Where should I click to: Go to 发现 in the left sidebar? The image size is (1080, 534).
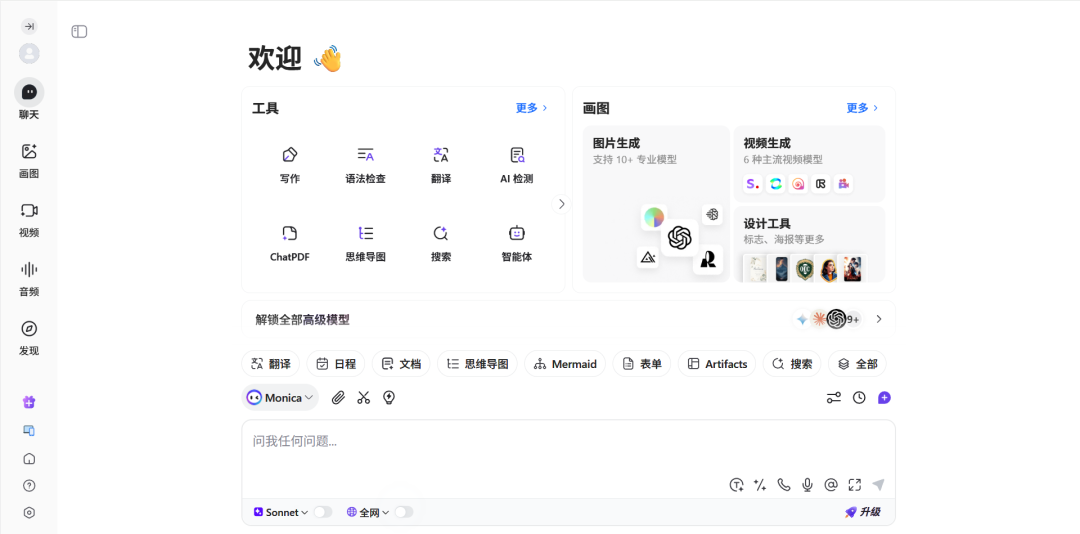coord(29,337)
